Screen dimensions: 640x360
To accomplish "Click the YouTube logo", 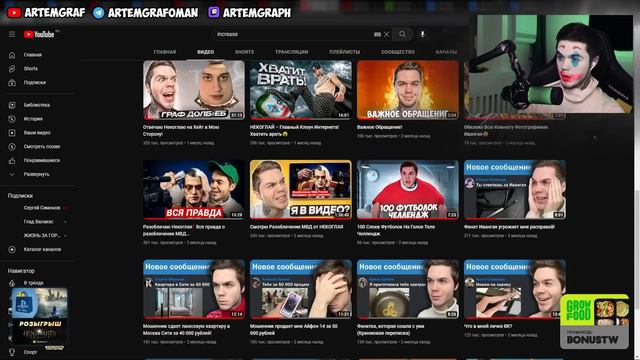I will (39, 35).
